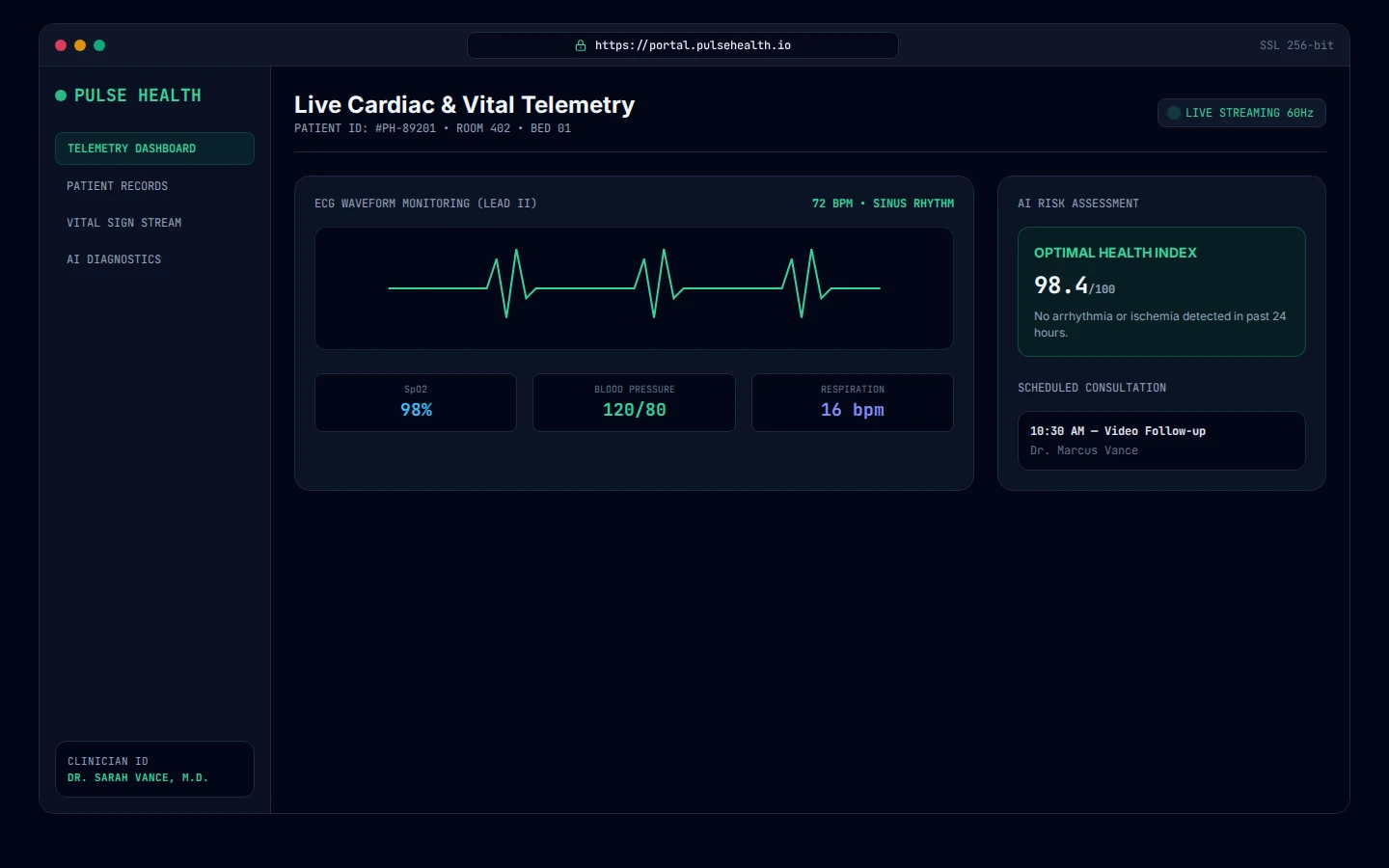Viewport: 1389px width, 868px height.
Task: Click the PULSE HEALTH brand title
Action: (138, 95)
